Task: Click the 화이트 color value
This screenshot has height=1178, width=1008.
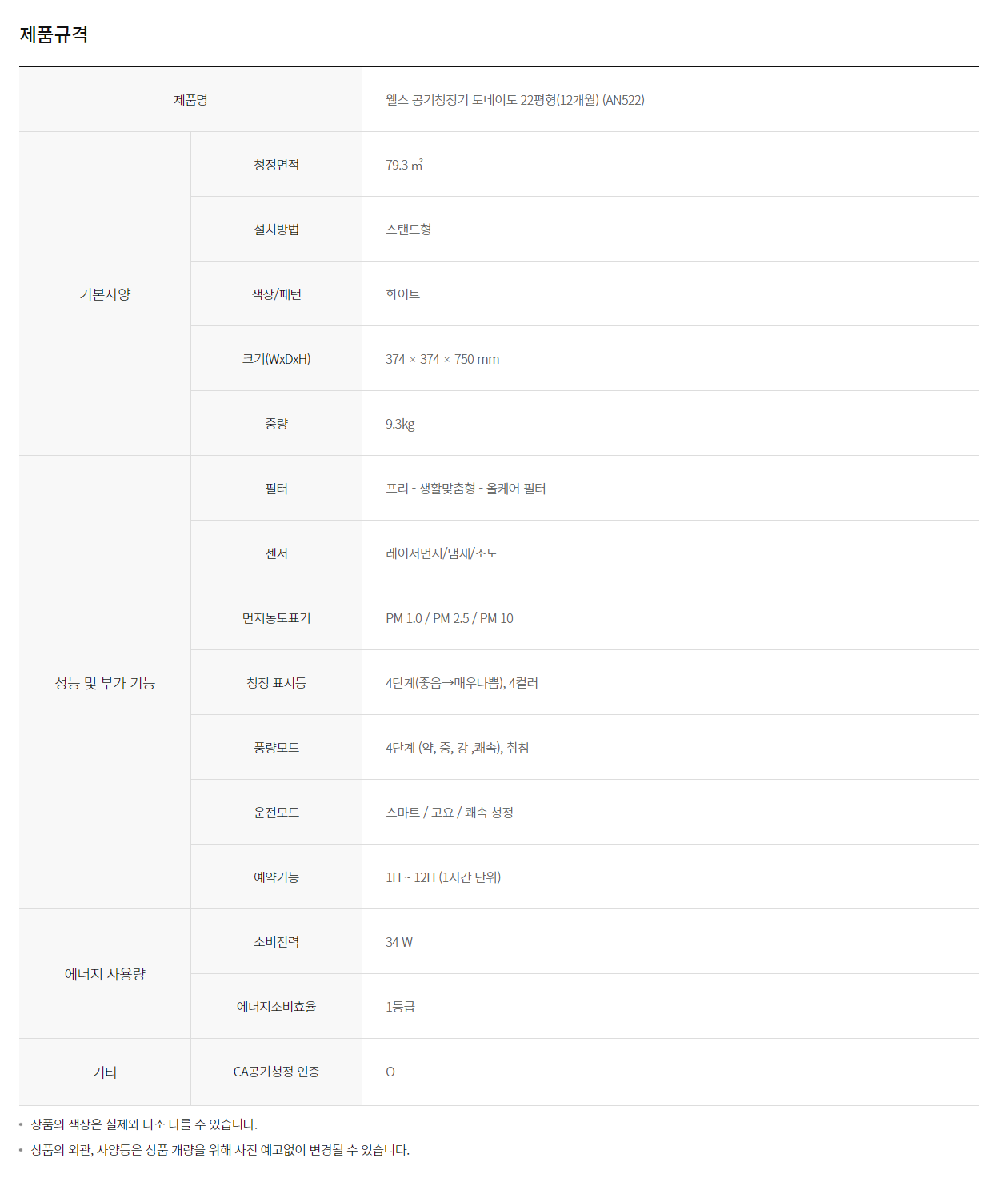Action: tap(402, 294)
